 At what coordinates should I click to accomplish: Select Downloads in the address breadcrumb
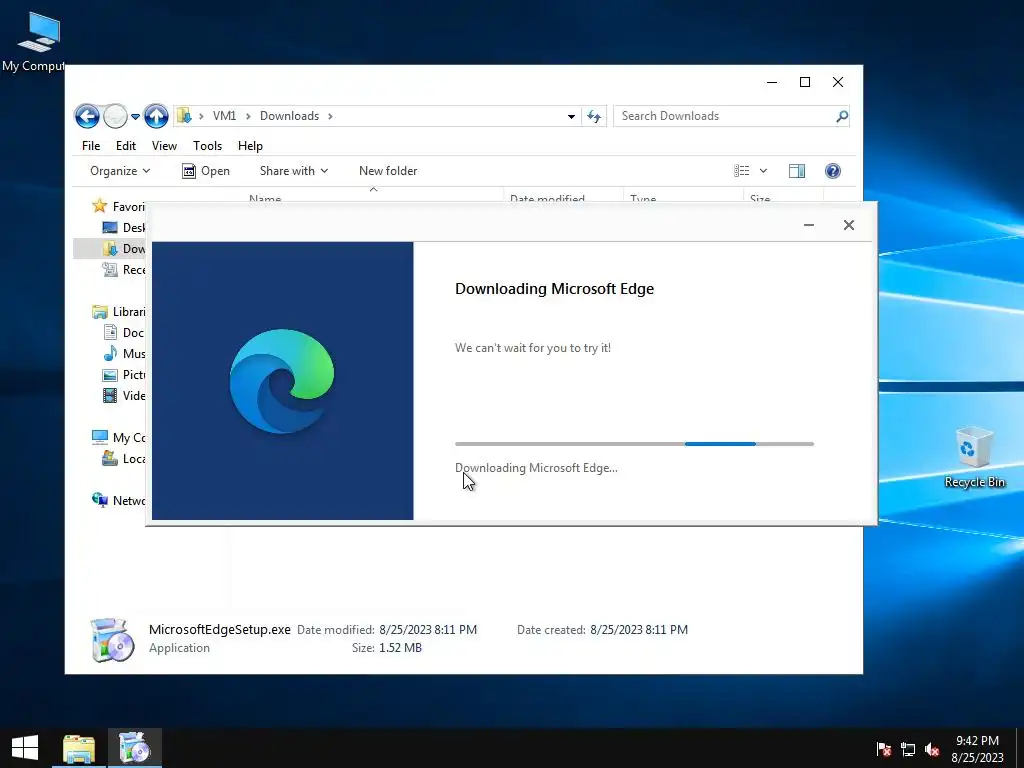click(289, 116)
